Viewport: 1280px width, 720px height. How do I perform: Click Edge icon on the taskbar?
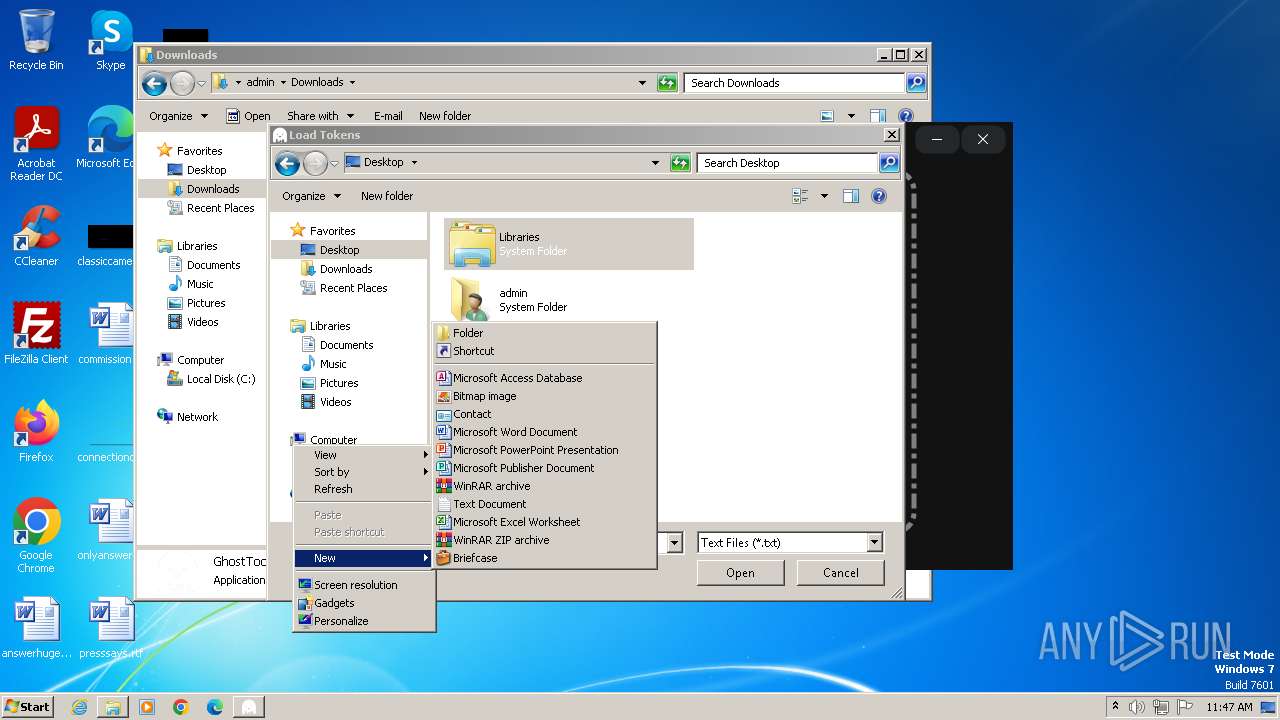(x=215, y=707)
